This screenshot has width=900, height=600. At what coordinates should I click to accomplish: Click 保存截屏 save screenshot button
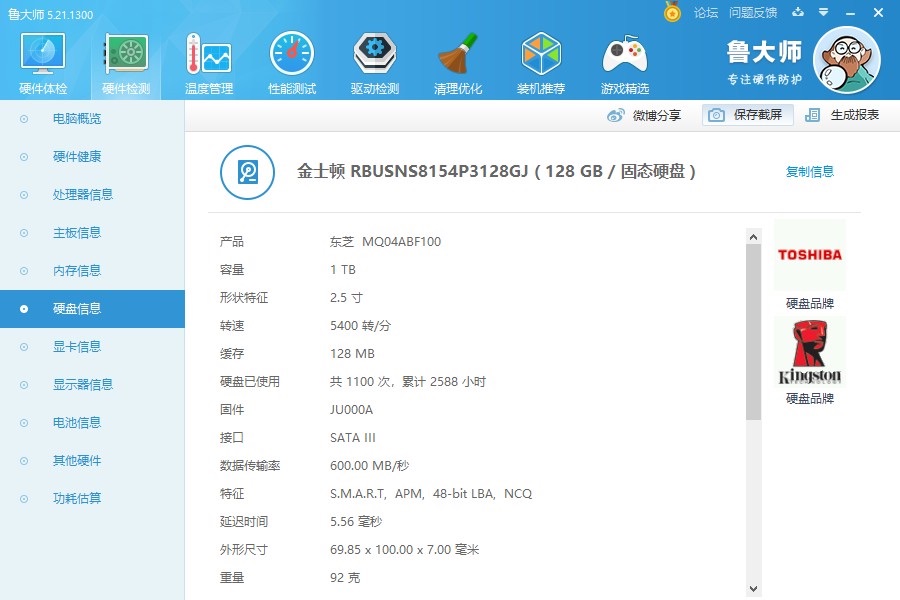coord(747,115)
